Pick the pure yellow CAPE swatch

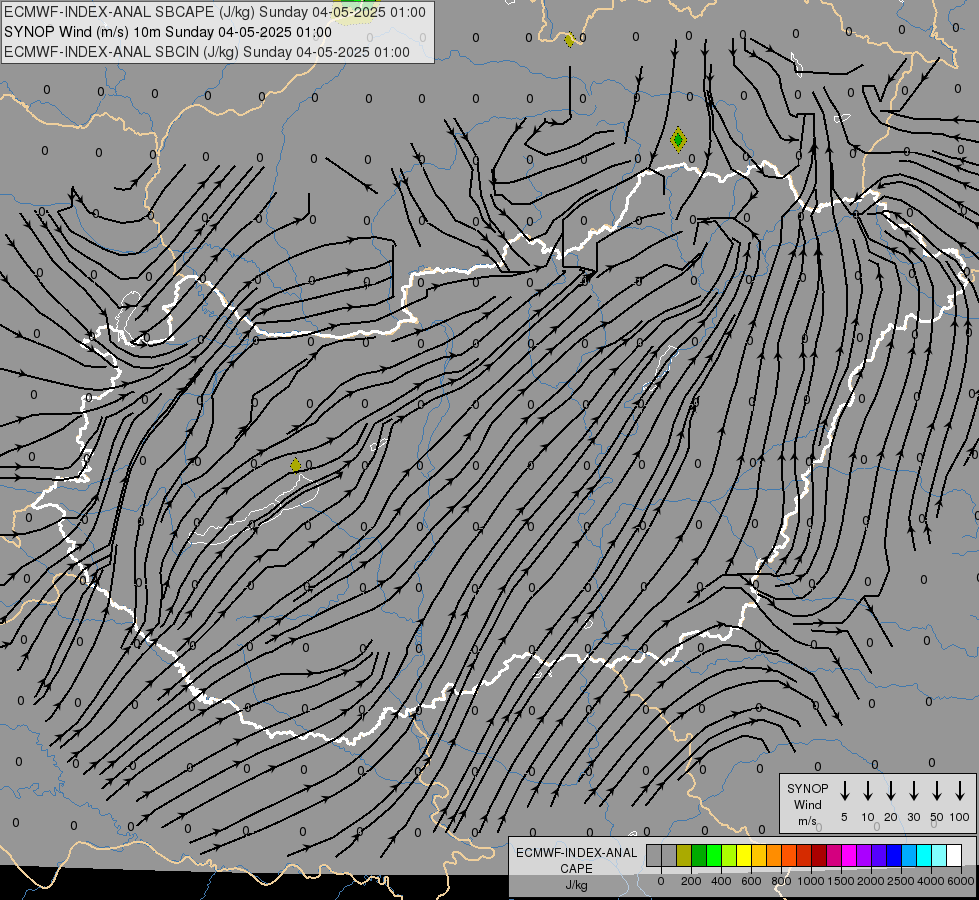pyautogui.click(x=744, y=855)
